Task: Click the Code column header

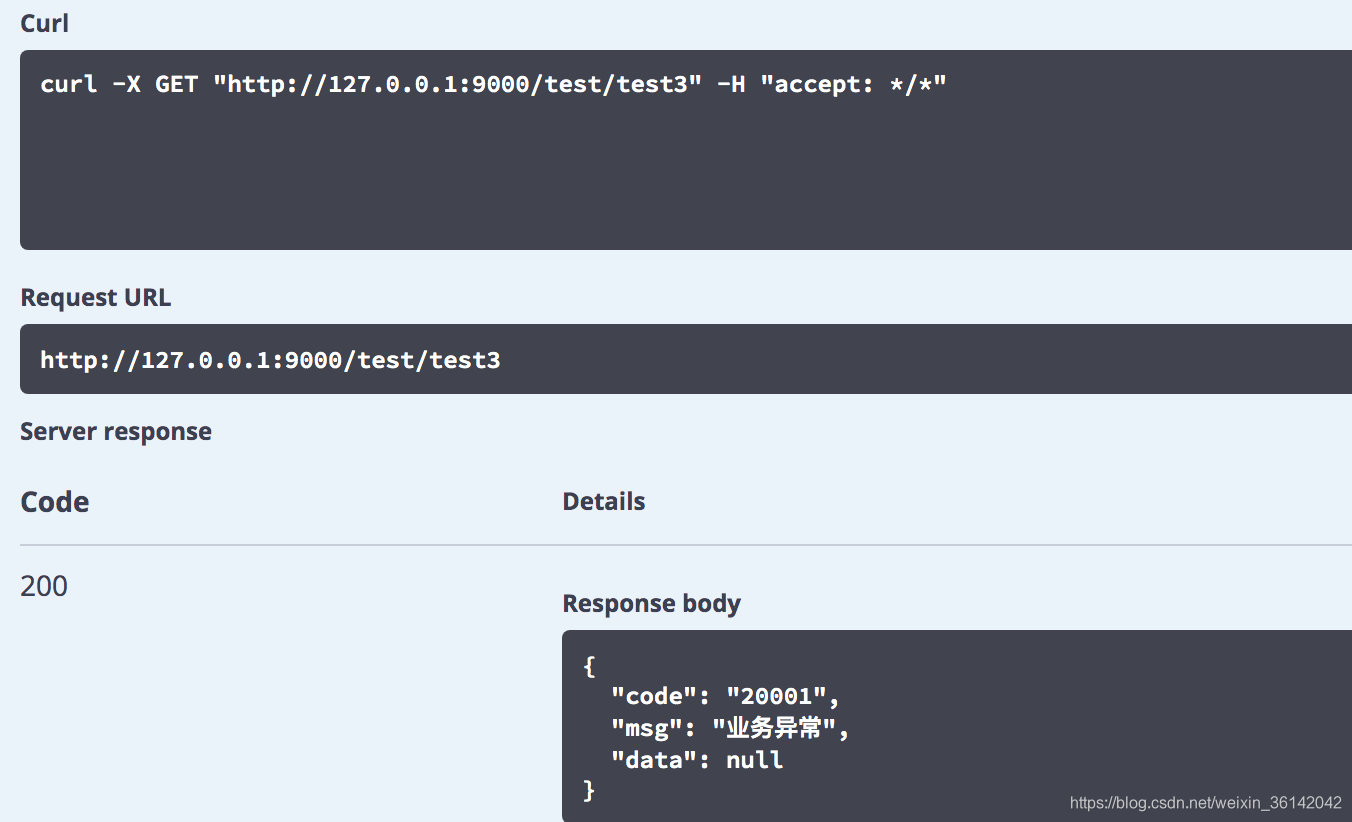Action: (x=55, y=502)
